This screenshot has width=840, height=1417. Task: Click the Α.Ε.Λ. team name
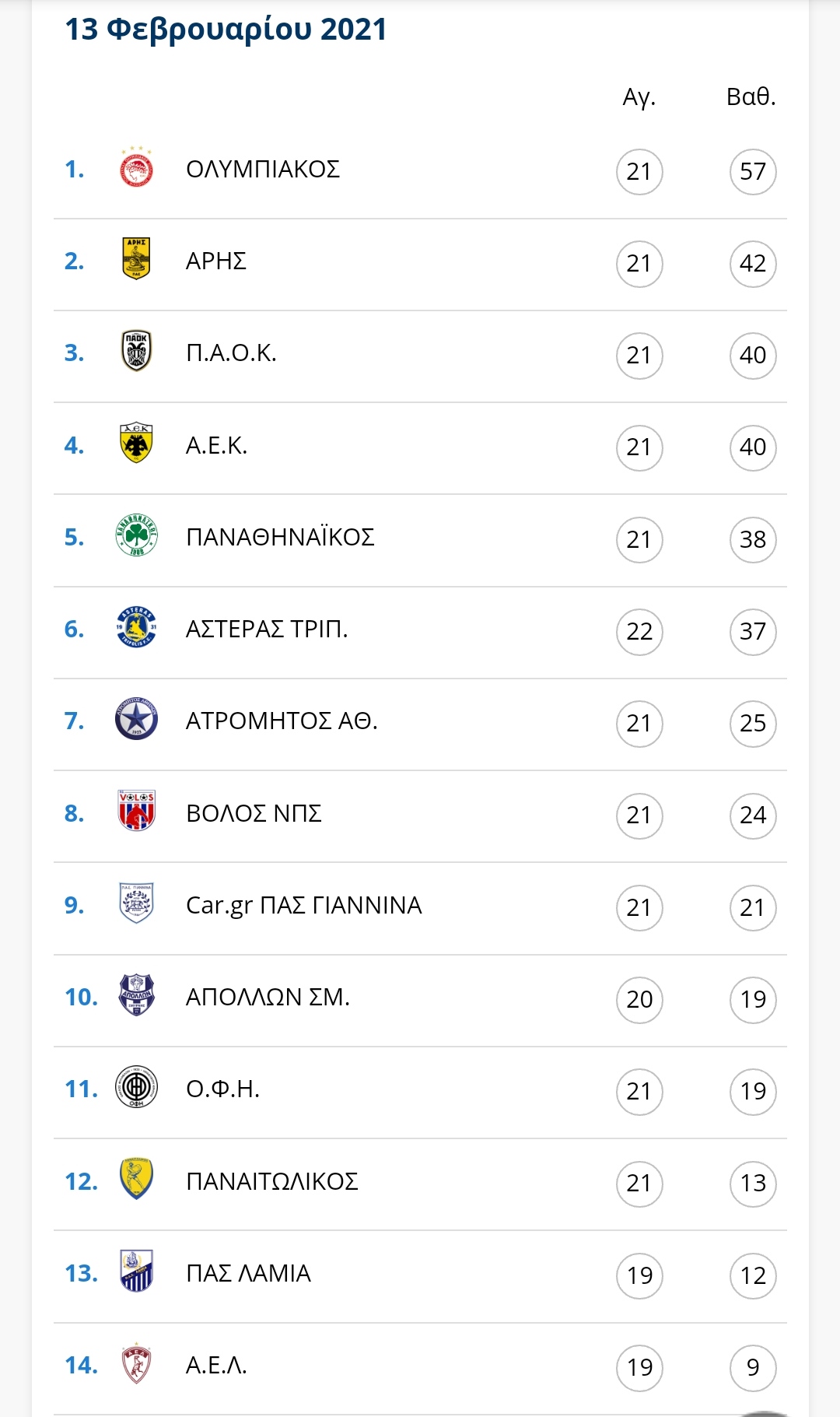click(x=216, y=1365)
